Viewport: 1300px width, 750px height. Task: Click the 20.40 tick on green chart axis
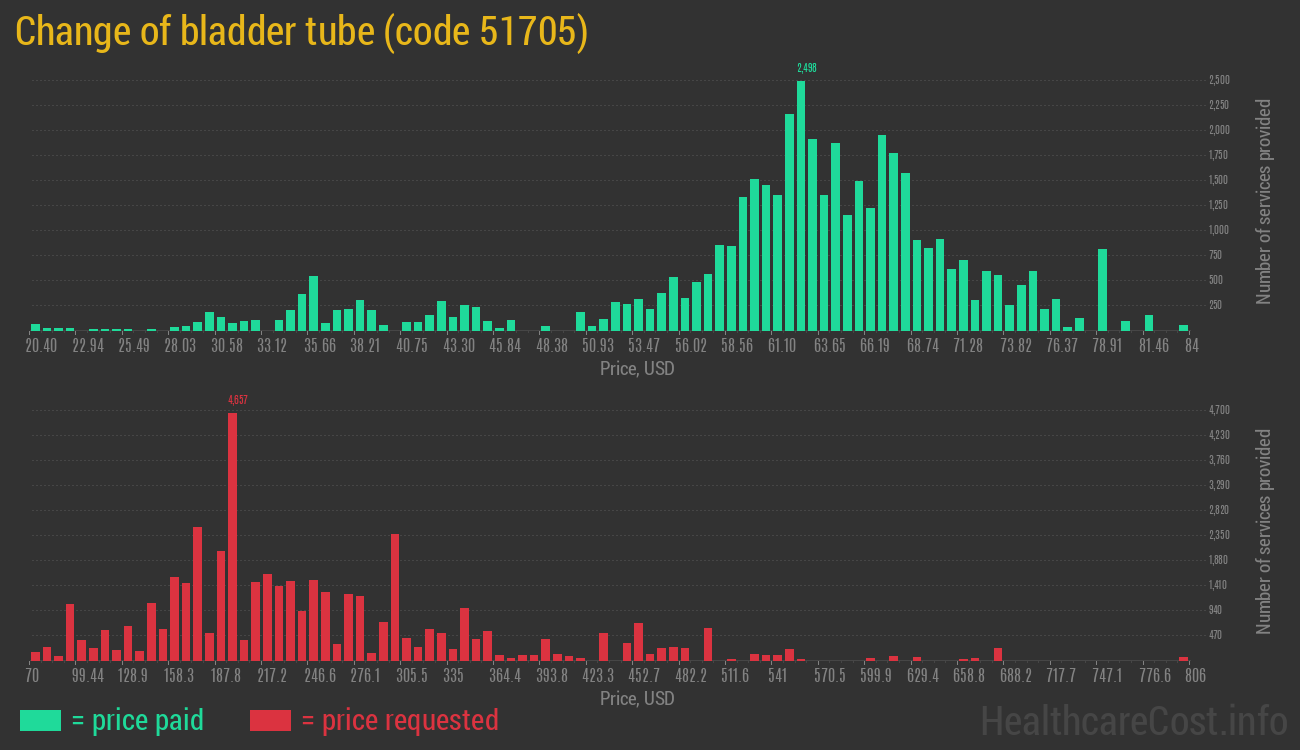click(41, 345)
